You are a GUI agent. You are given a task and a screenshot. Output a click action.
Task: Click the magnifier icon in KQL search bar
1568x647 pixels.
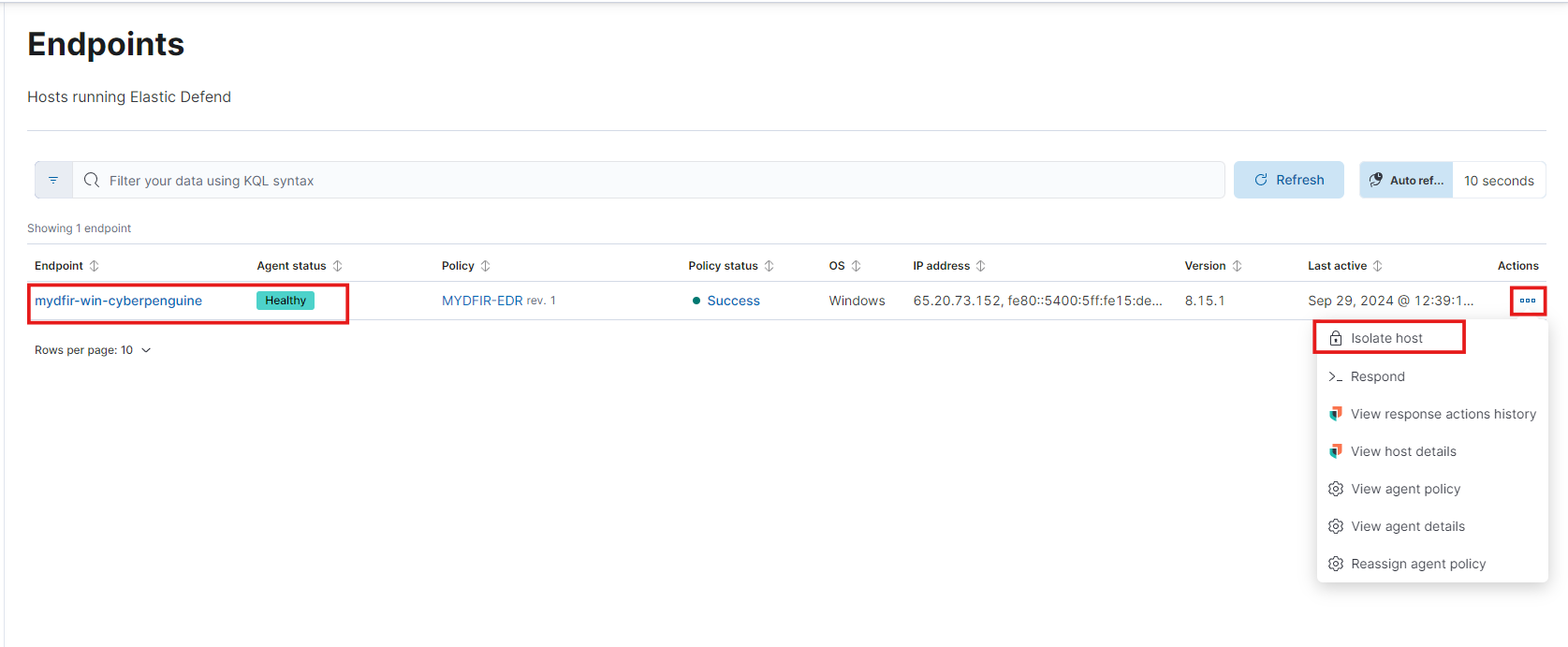[x=92, y=180]
